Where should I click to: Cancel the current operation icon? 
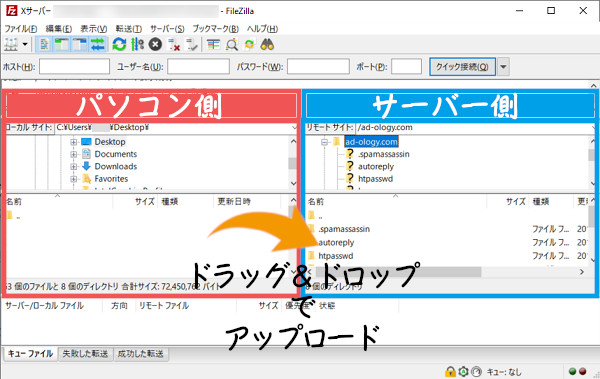[155, 45]
